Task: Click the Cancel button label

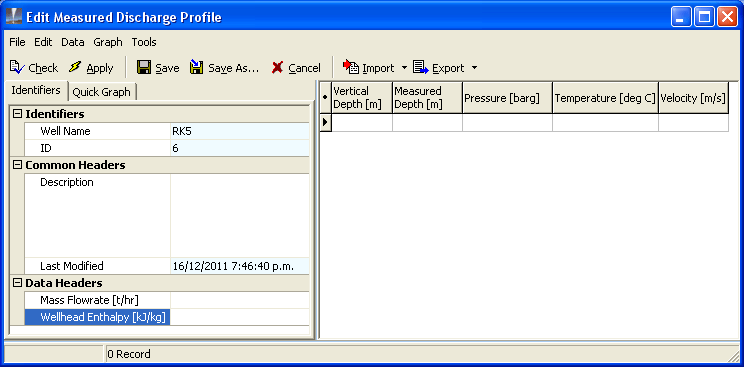Action: (305, 68)
